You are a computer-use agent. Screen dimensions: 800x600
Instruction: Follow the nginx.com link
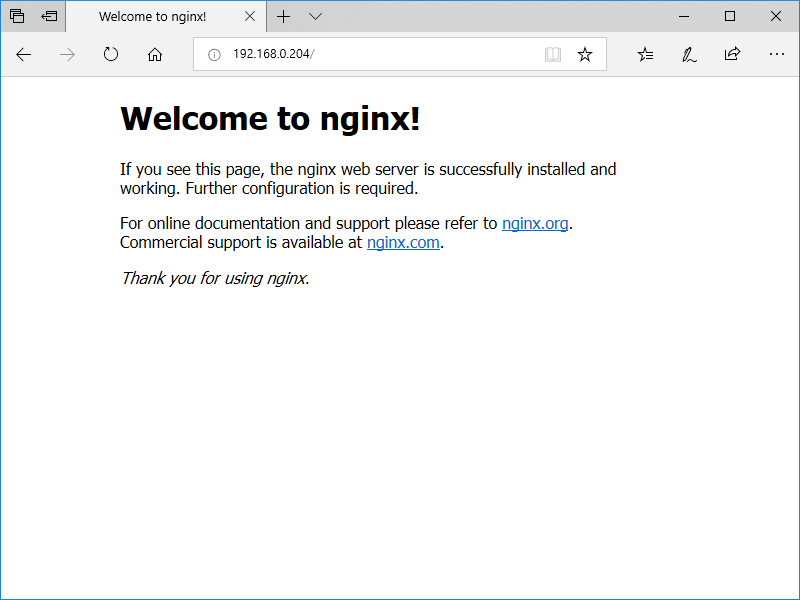[403, 242]
